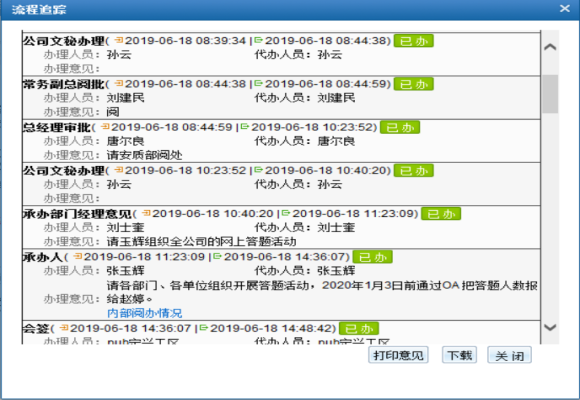Click 已办 badge of 承办人 step
This screenshot has height=400, width=580.
click(372, 257)
